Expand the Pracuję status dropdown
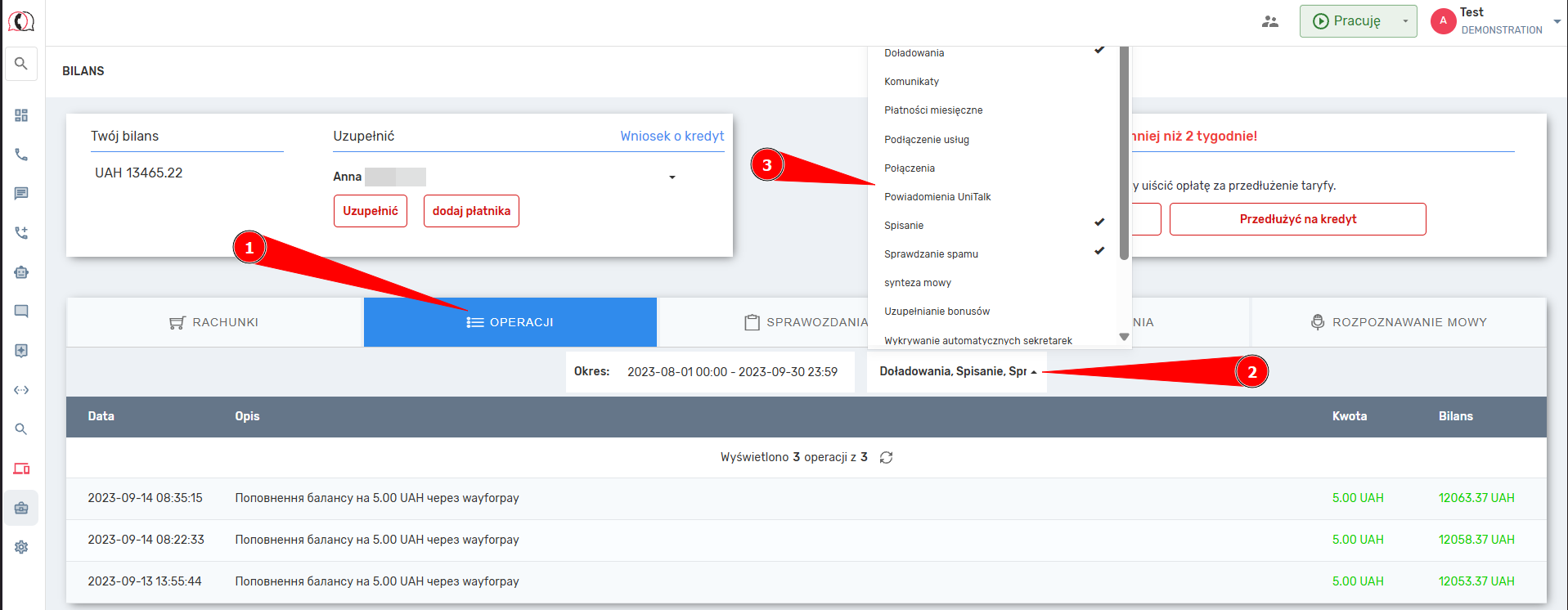This screenshot has width=1568, height=610. pos(1405,21)
